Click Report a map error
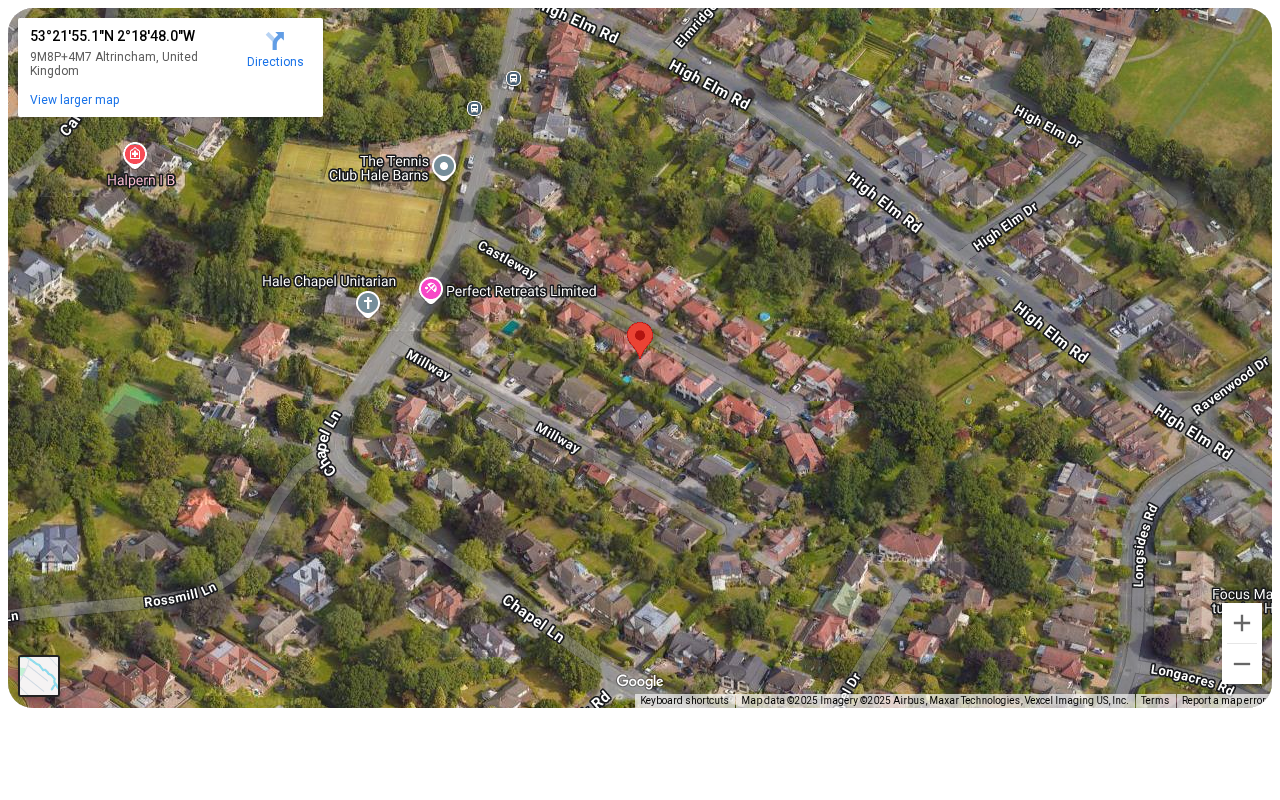This screenshot has height=800, width=1280. (x=1224, y=701)
